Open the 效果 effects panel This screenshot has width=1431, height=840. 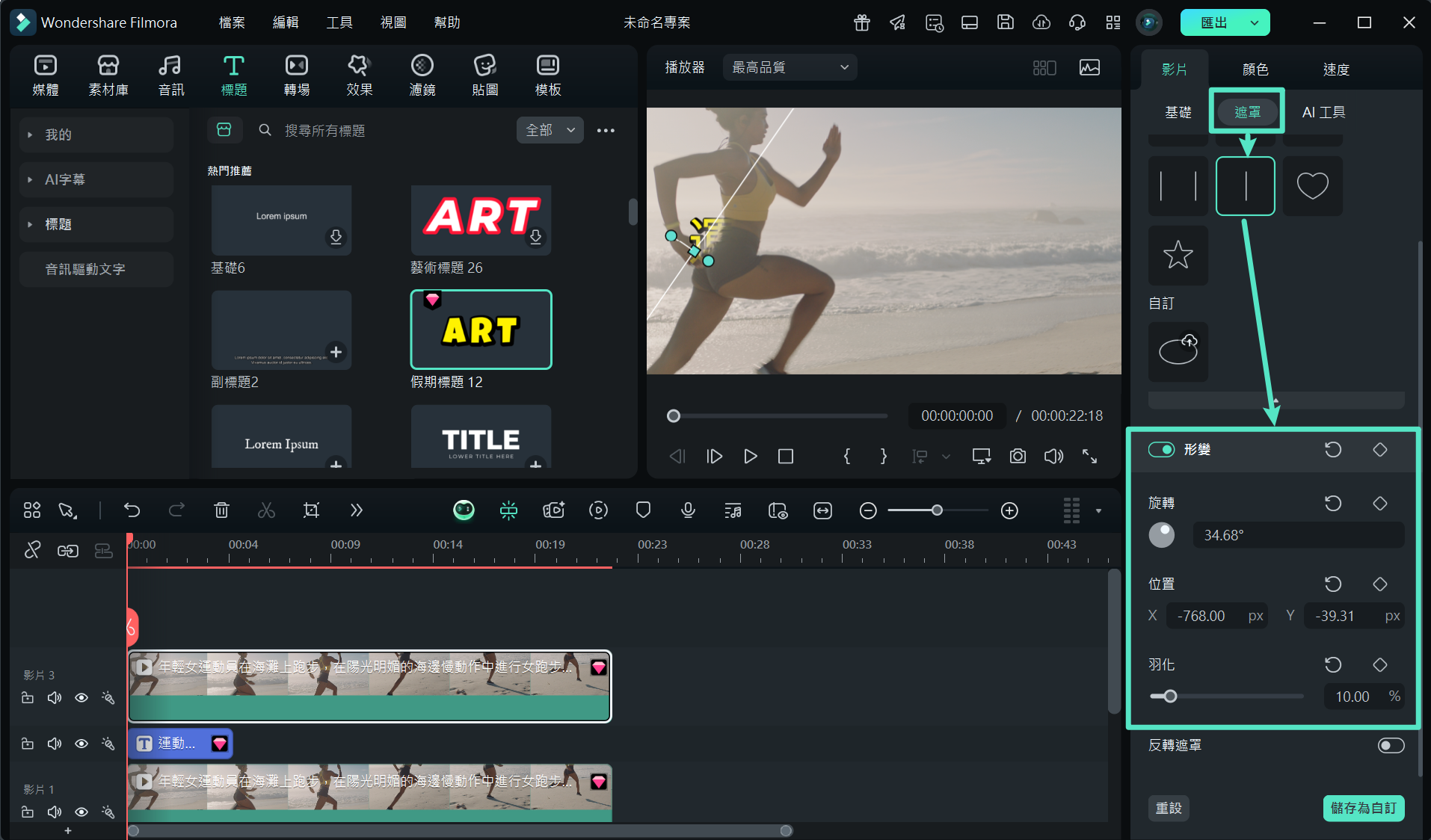pyautogui.click(x=360, y=75)
